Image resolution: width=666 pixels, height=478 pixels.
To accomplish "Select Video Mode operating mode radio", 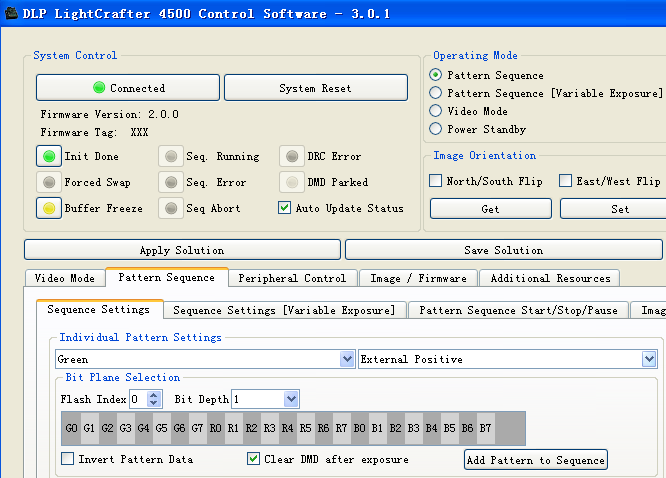I will (435, 111).
